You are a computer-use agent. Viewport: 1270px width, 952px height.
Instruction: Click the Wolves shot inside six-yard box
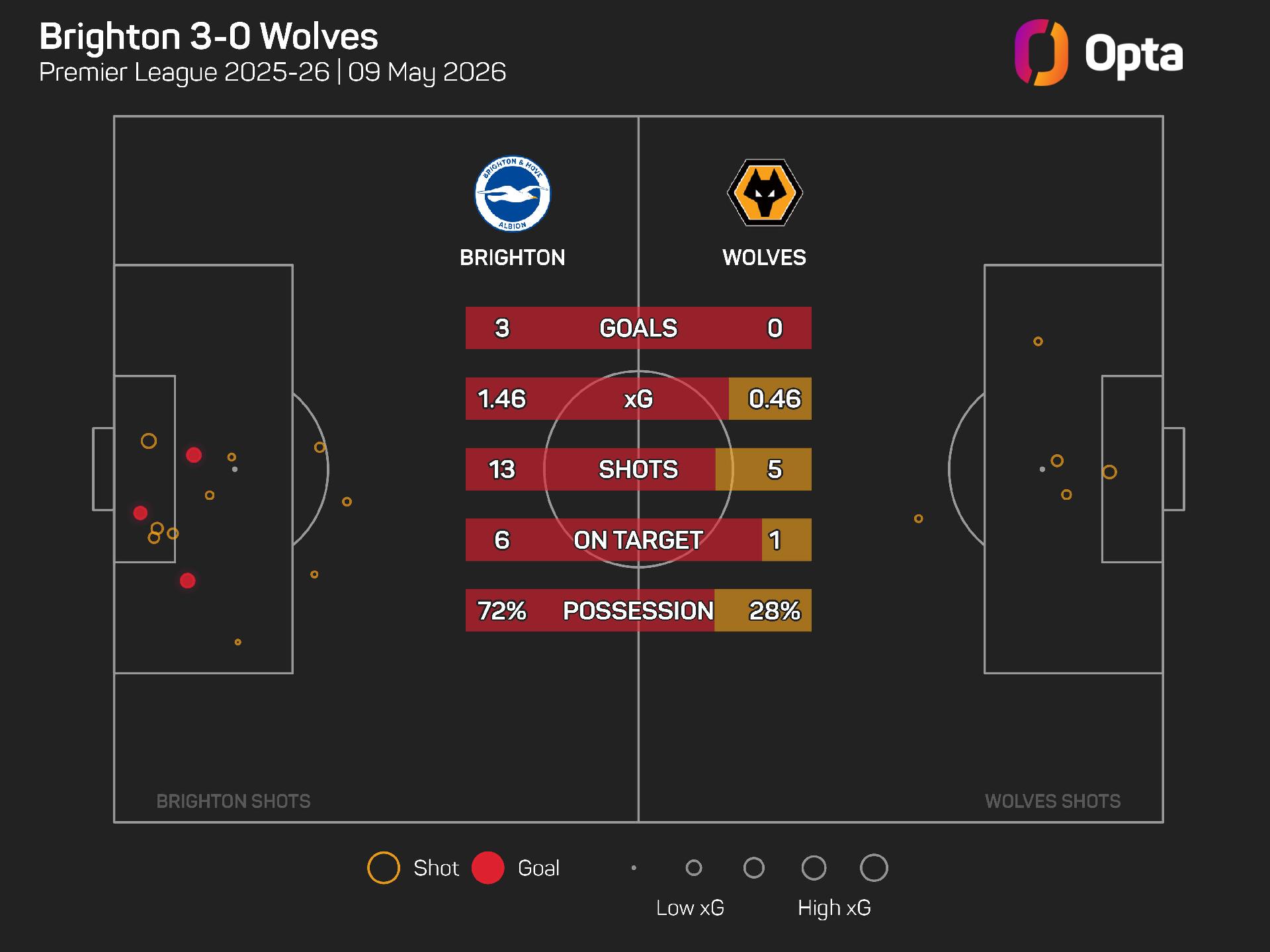click(x=1110, y=472)
